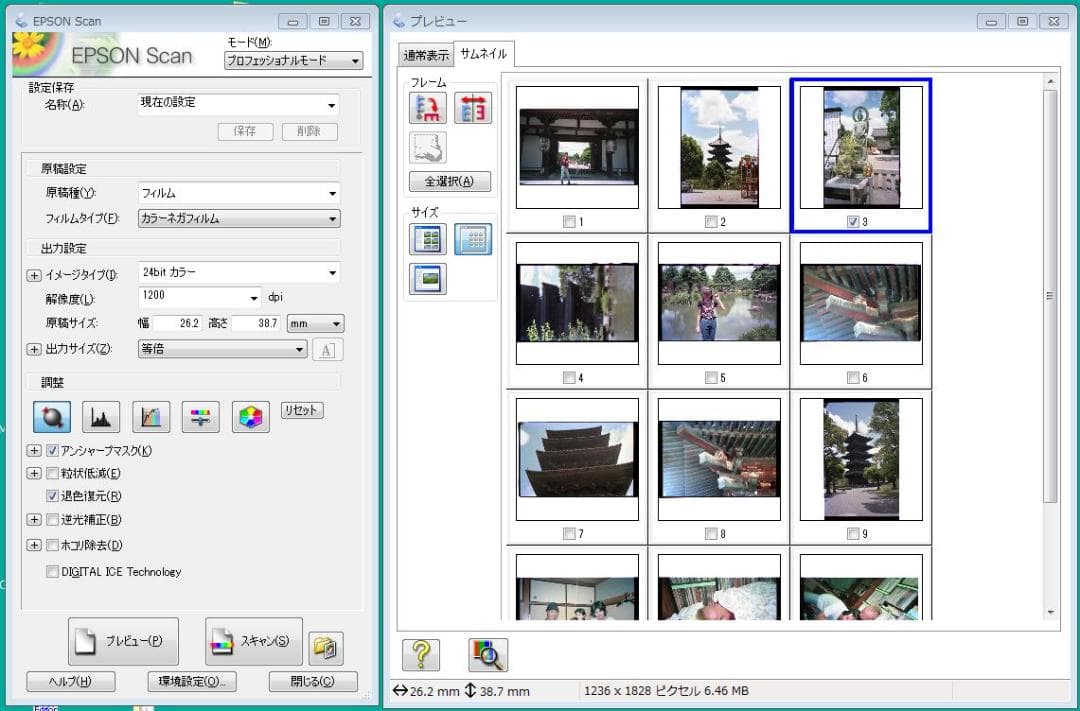Open the histogram adjustment tool
The image size is (1080, 711).
tap(101, 416)
